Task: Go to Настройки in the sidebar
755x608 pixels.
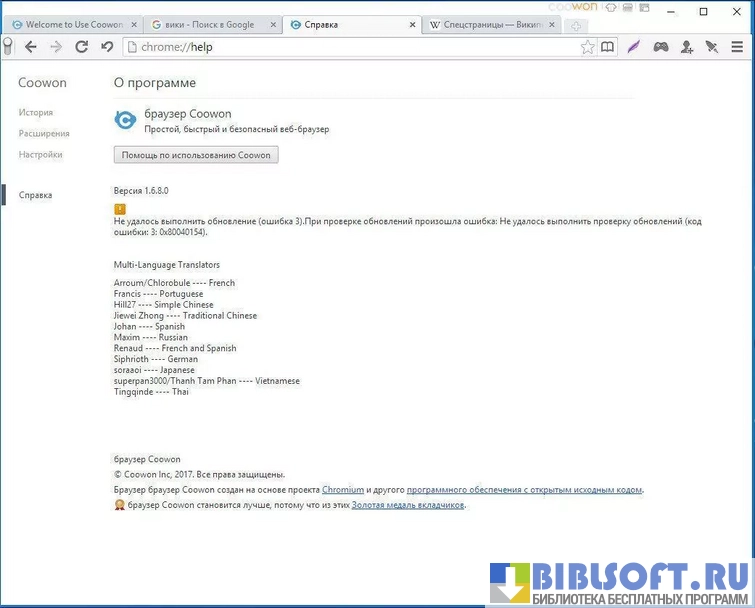Action: click(41, 155)
